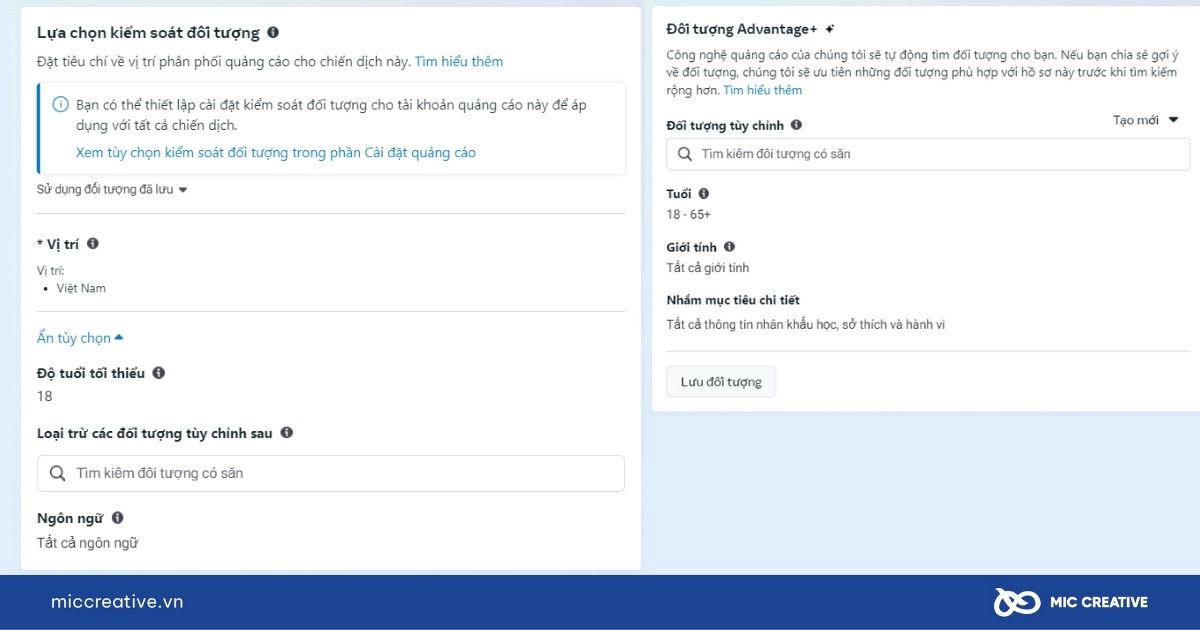Click info icon next to Đối tượng tùy chỉnh
Image resolution: width=1200 pixels, height=630 pixels.
(796, 125)
